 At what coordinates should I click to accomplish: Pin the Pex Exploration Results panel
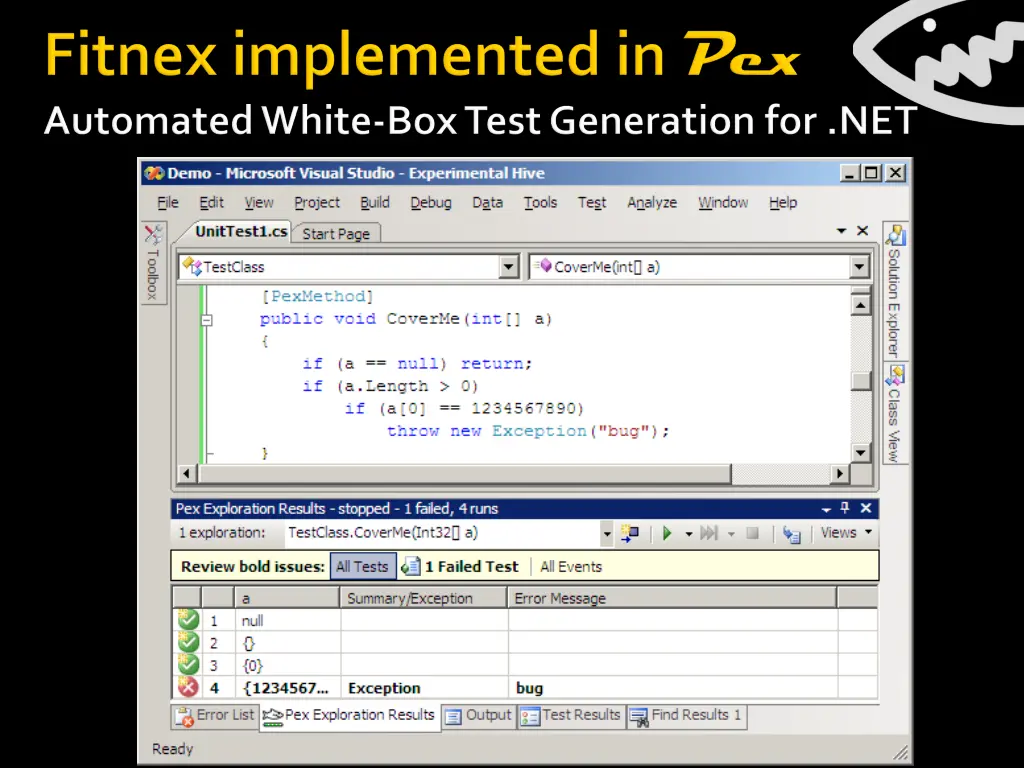845,508
